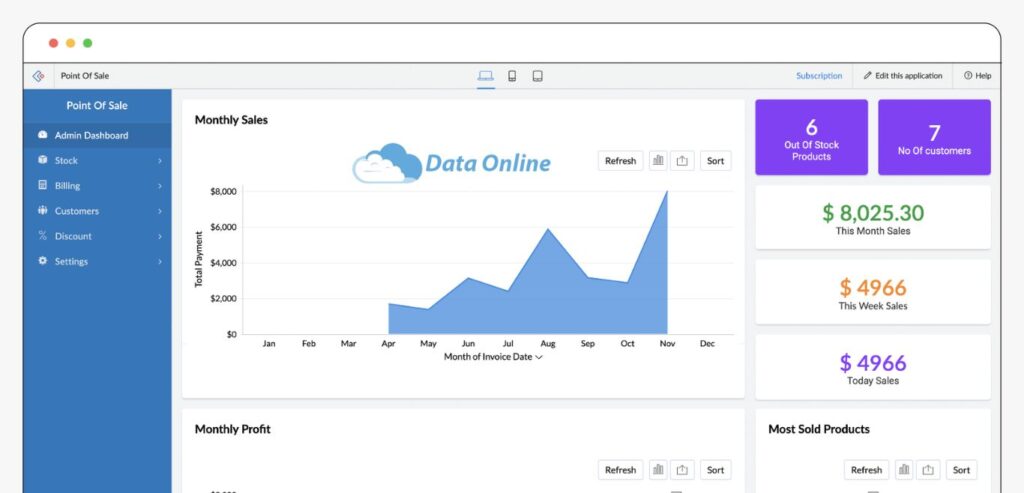
Task: Sort the Most Sold Products chart
Action: pos(961,469)
